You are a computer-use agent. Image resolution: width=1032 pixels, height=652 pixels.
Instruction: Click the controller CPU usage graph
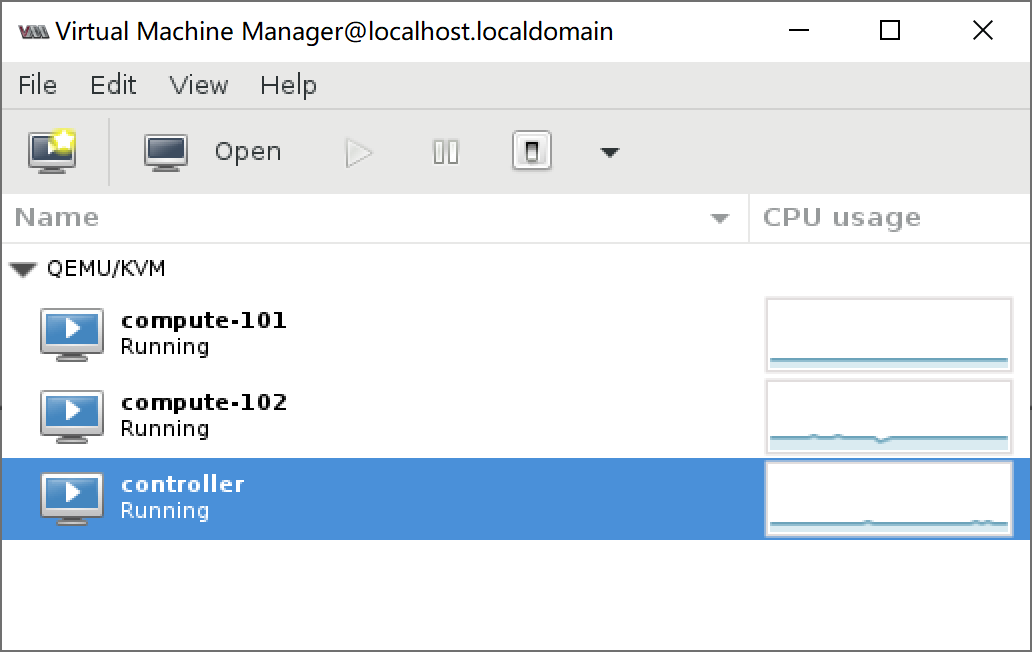click(x=889, y=499)
